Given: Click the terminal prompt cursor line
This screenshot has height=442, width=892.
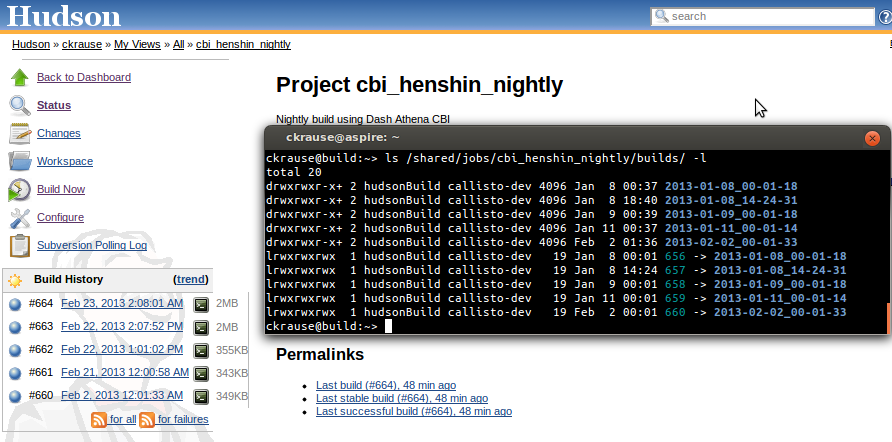Looking at the screenshot, I should 329,326.
